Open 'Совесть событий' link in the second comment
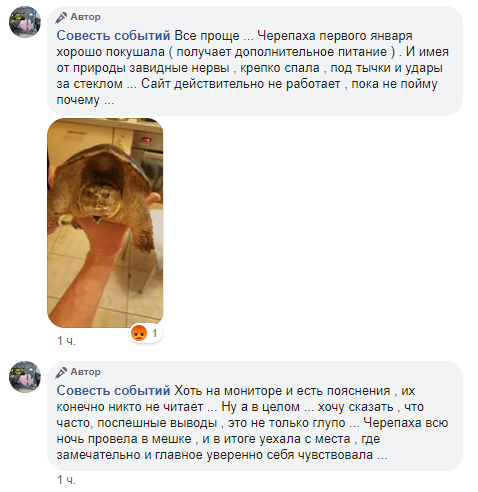Screen dimensions: 478x492 pyautogui.click(x=113, y=391)
